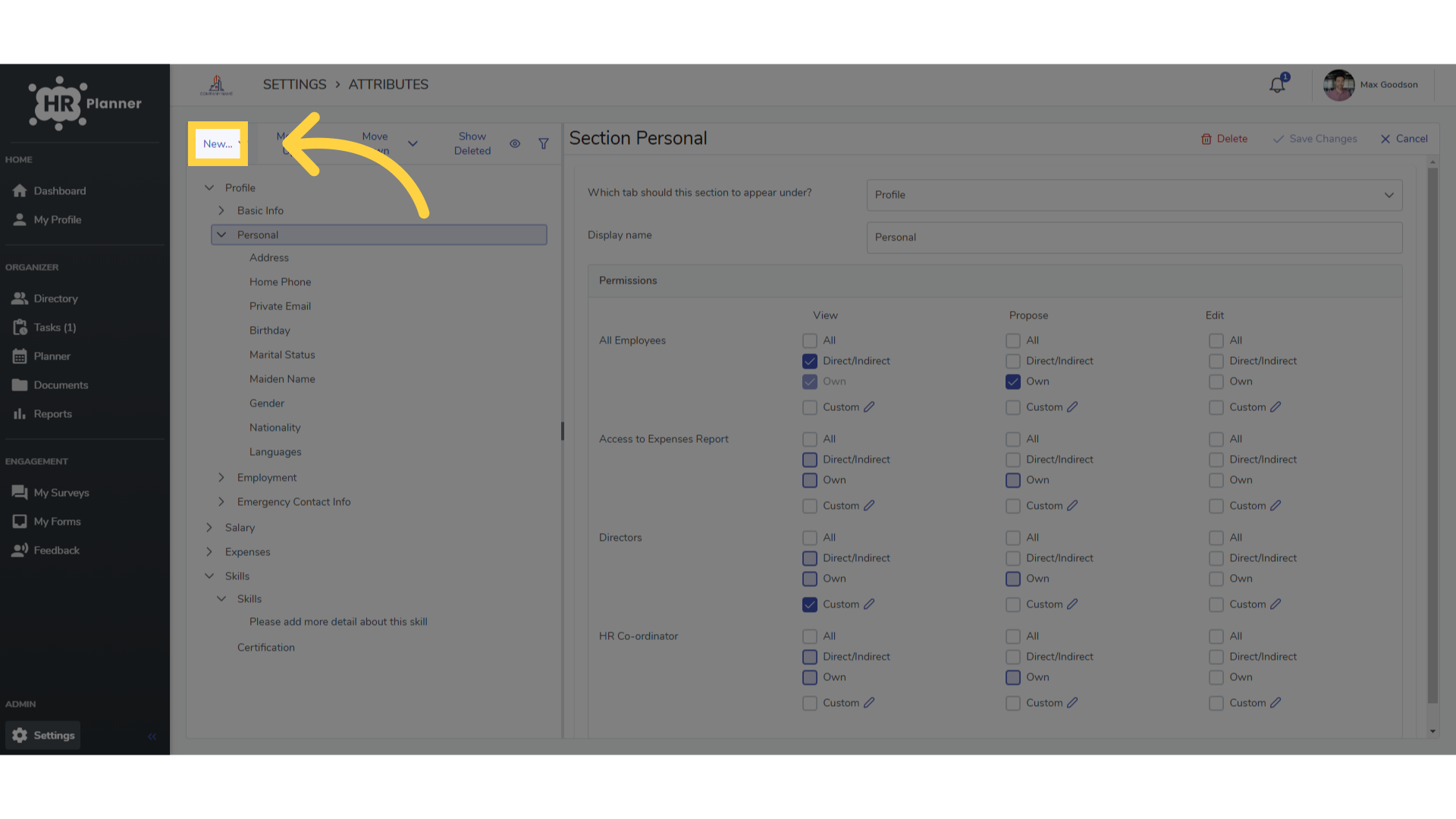Expand the Salary tree node

(x=209, y=528)
